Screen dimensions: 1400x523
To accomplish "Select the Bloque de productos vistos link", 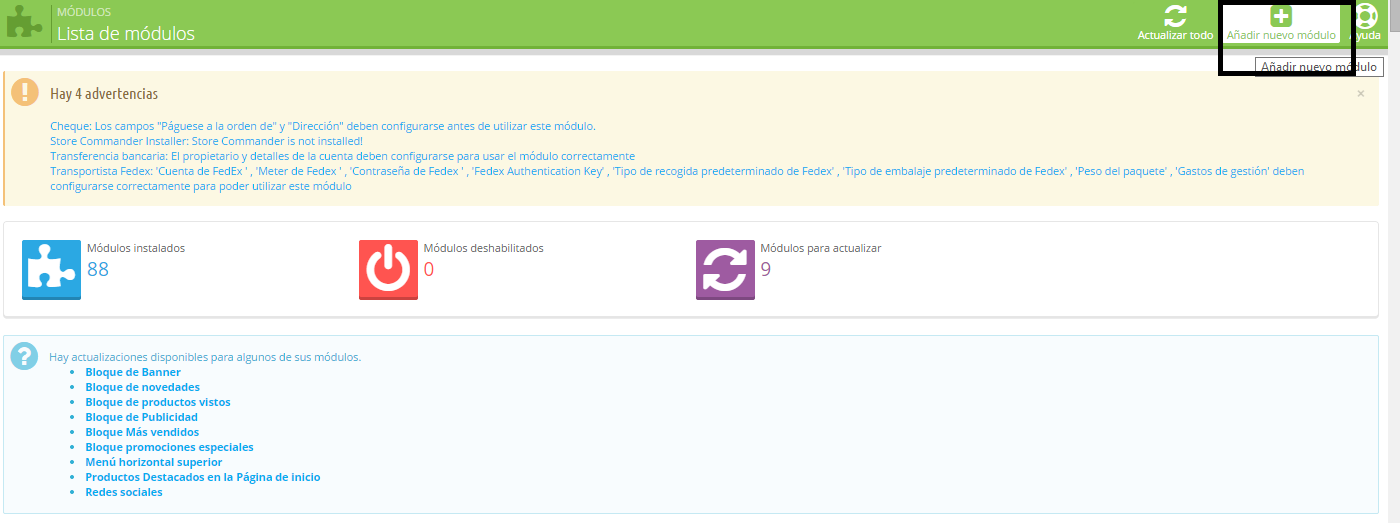I will click(x=158, y=402).
